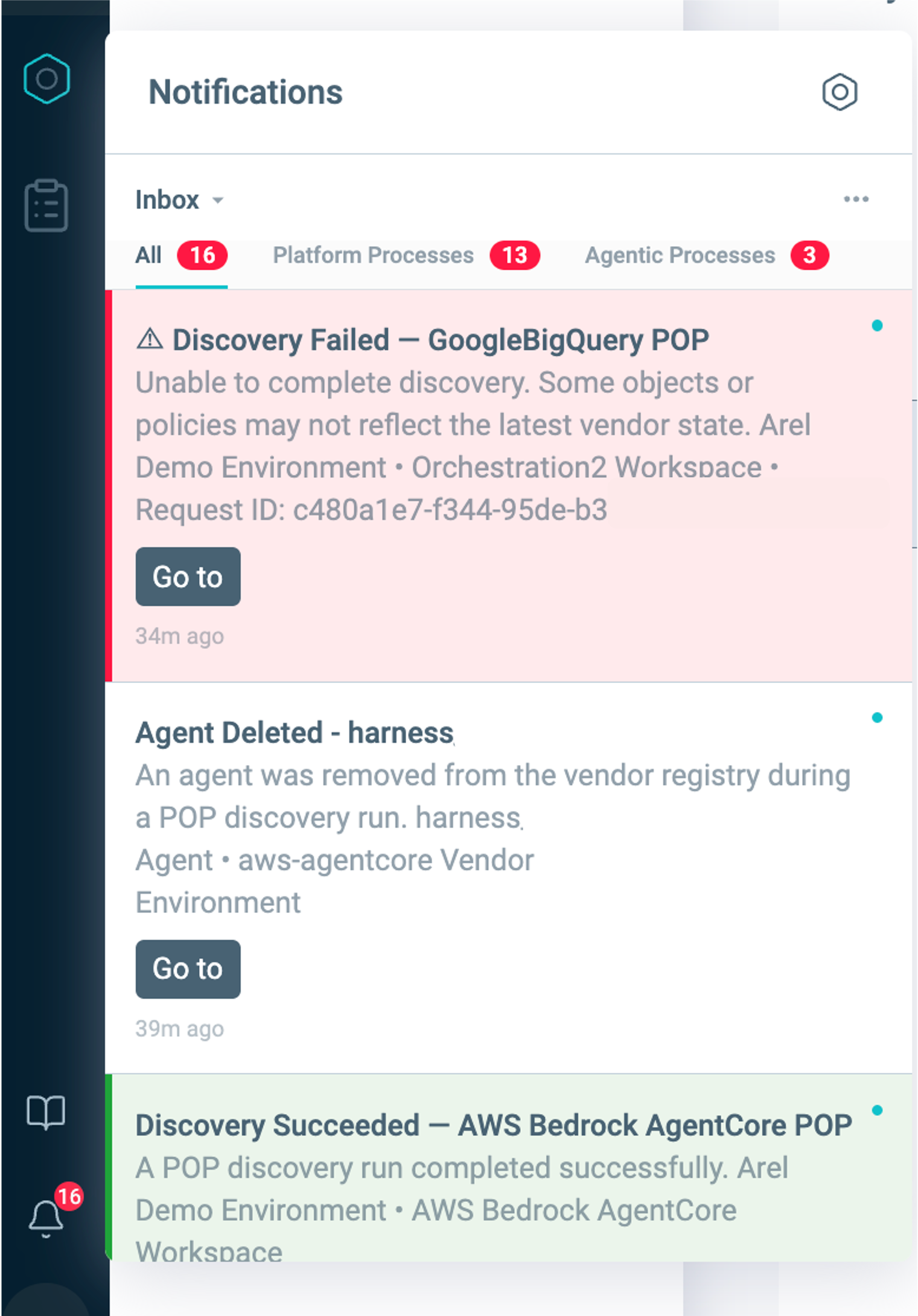Click the red 3 badge on Agentic Processes

[x=810, y=255]
